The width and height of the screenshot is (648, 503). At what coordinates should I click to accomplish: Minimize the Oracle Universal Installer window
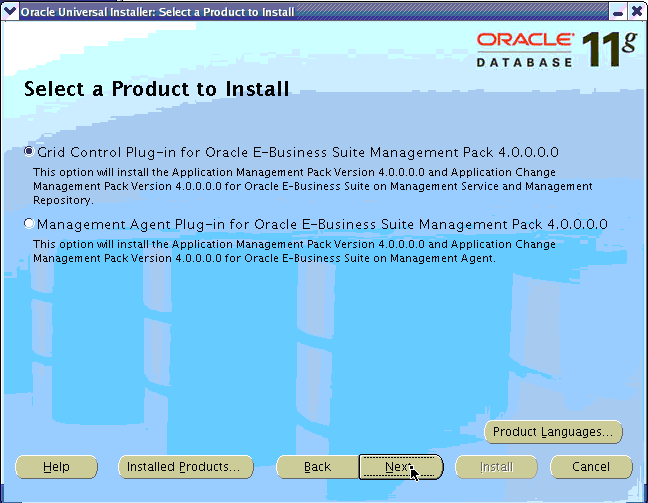click(618, 12)
